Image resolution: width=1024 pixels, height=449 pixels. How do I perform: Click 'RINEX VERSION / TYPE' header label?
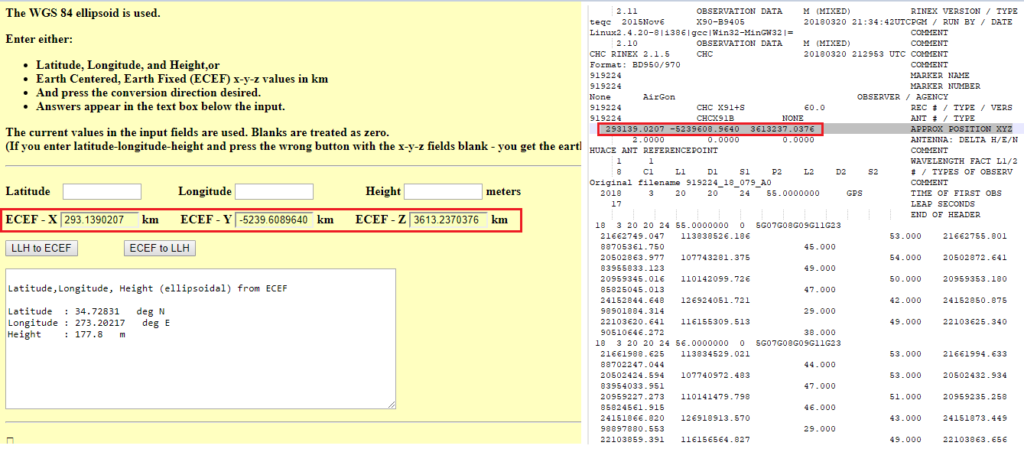tap(963, 11)
